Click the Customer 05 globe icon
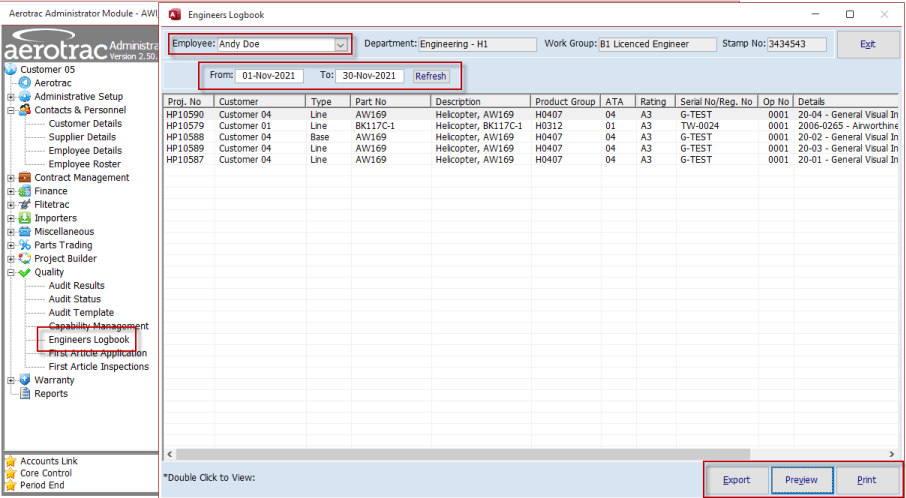Image resolution: width=906 pixels, height=498 pixels. tap(10, 70)
